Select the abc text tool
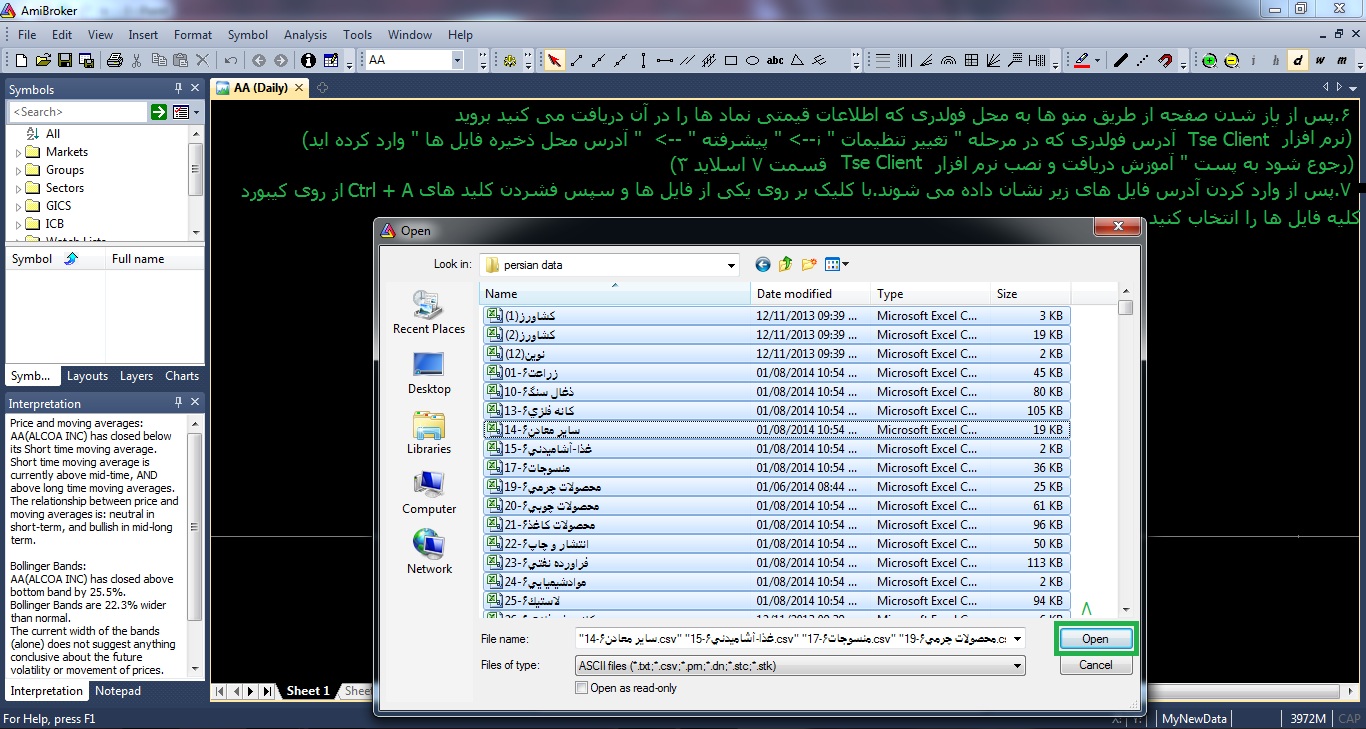This screenshot has width=1366, height=729. click(775, 61)
